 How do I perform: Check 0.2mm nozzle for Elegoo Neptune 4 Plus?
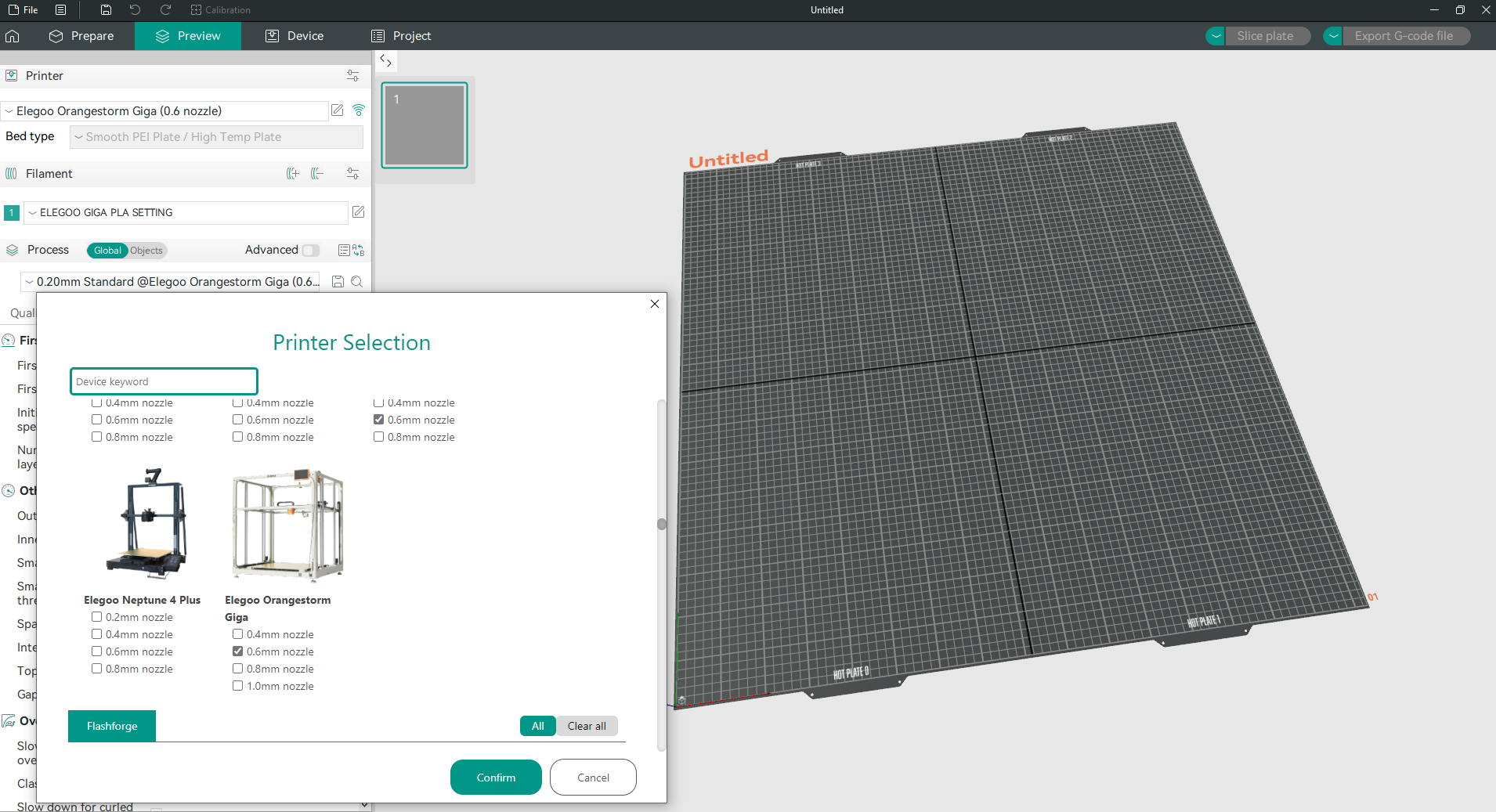pos(96,616)
